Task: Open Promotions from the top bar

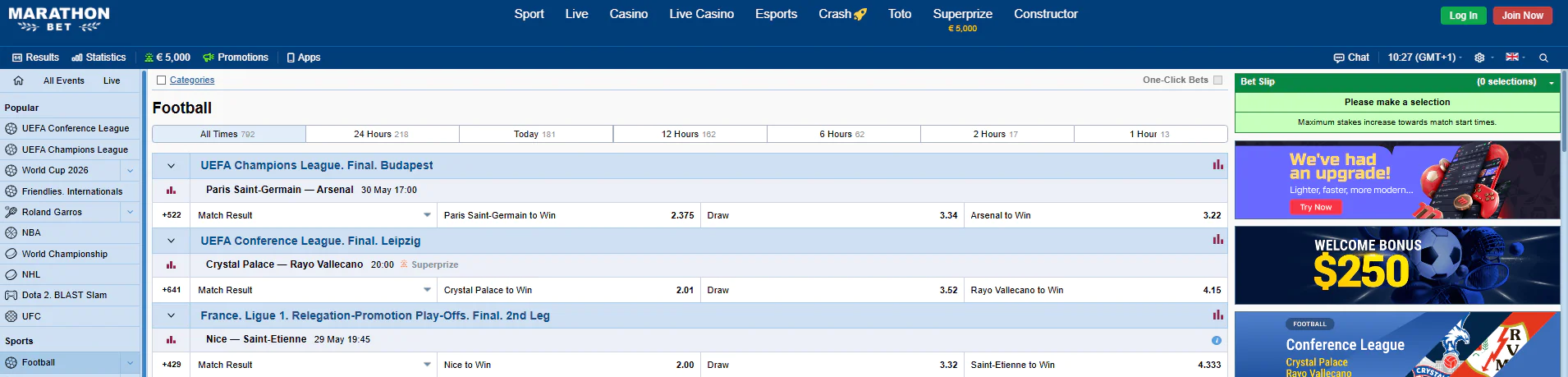Action: (x=236, y=57)
